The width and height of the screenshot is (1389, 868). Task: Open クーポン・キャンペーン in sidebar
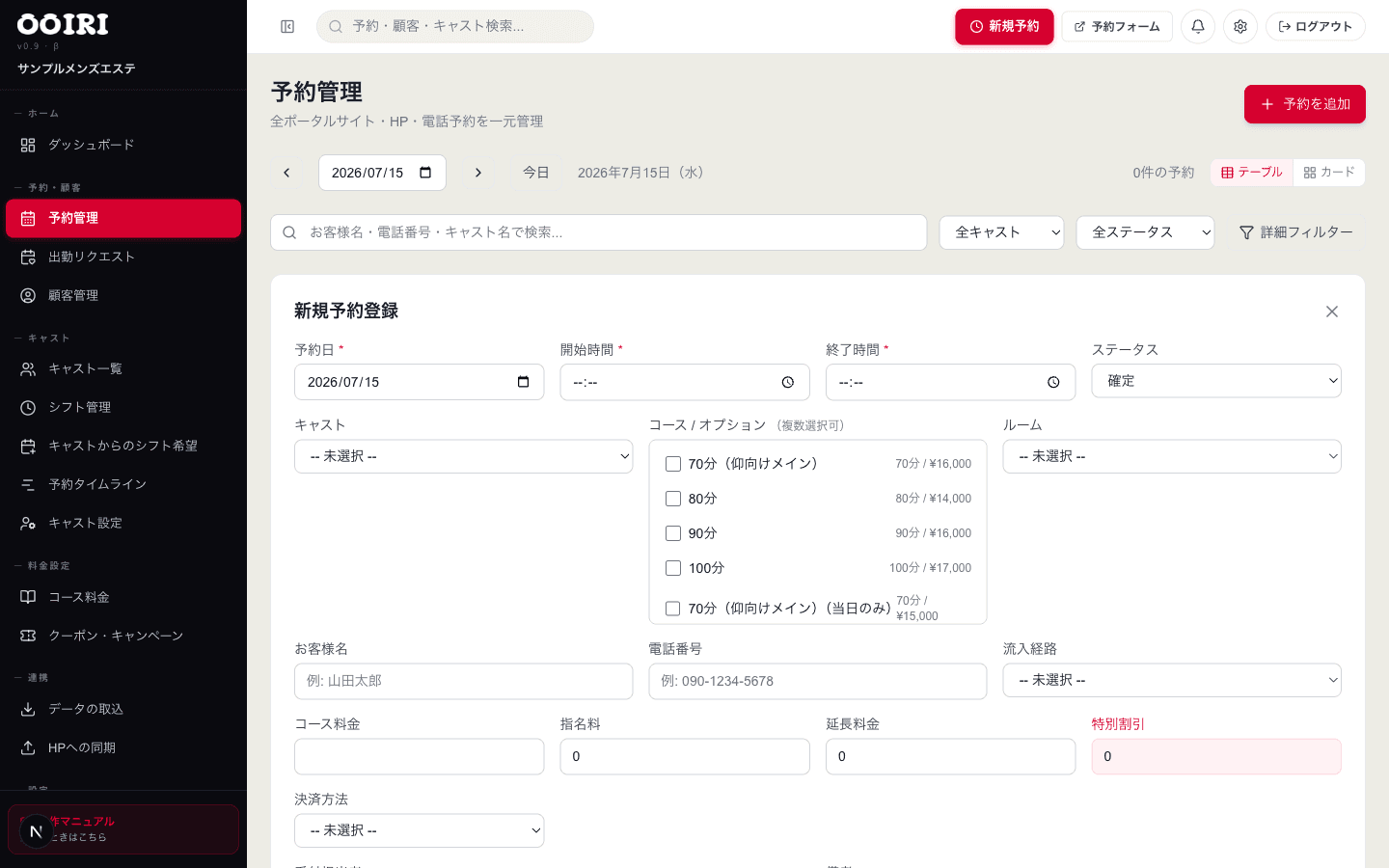click(x=123, y=636)
